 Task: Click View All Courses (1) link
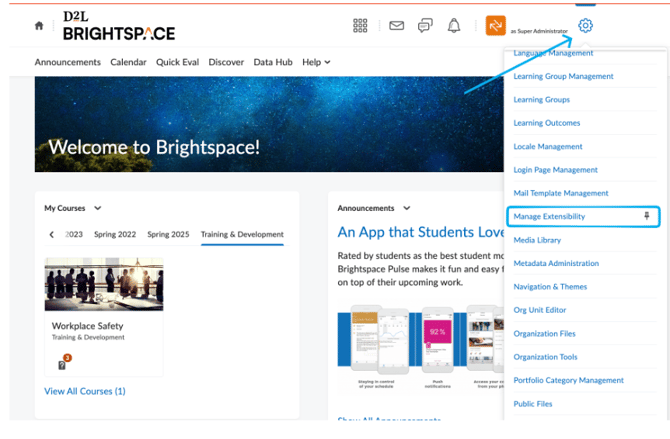(85, 391)
